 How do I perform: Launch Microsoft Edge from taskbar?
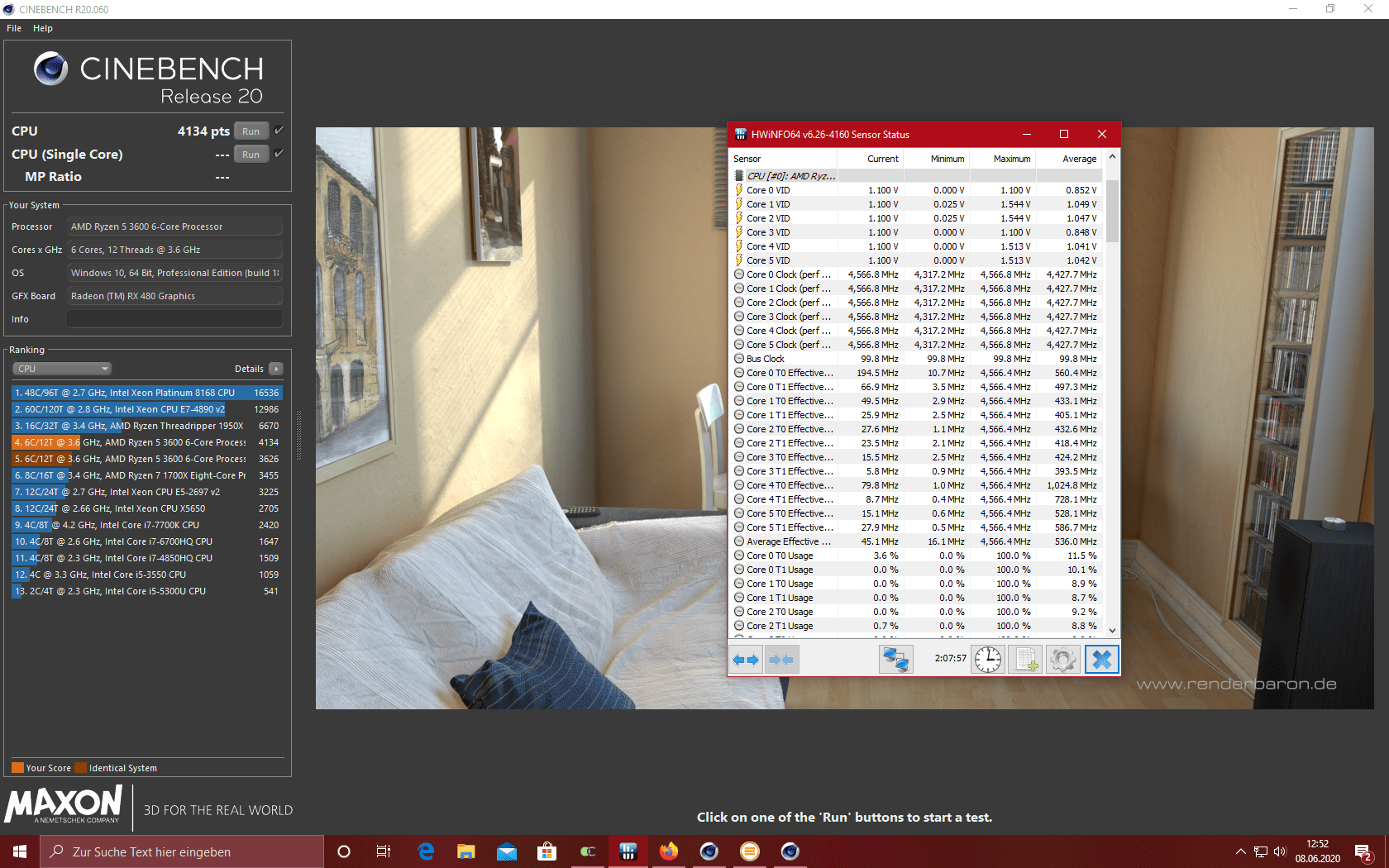tap(426, 851)
